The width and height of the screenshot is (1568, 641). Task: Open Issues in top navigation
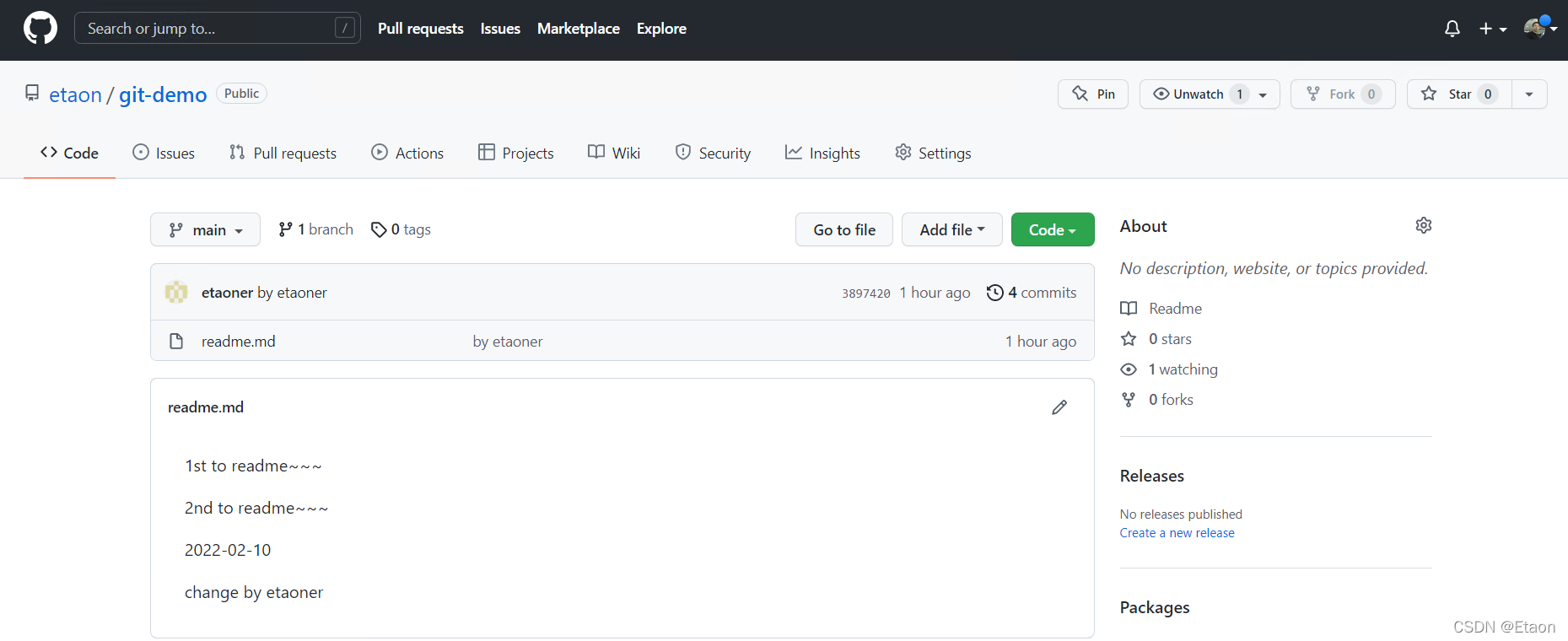pyautogui.click(x=500, y=29)
